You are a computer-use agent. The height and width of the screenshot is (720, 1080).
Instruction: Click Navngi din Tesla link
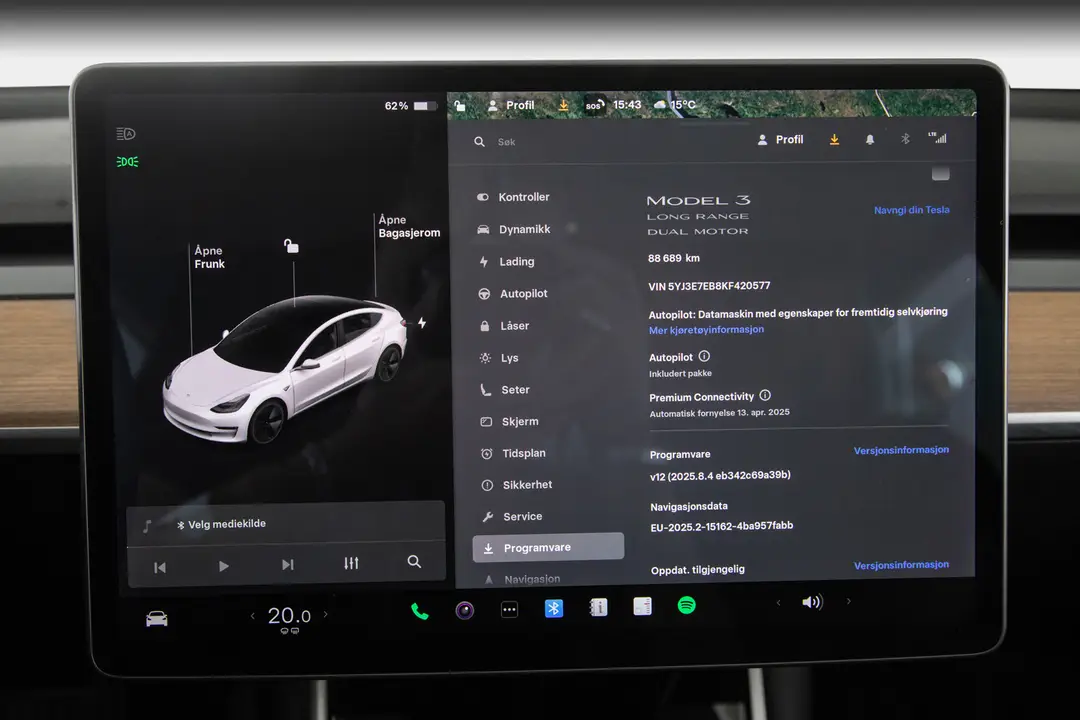pos(911,210)
